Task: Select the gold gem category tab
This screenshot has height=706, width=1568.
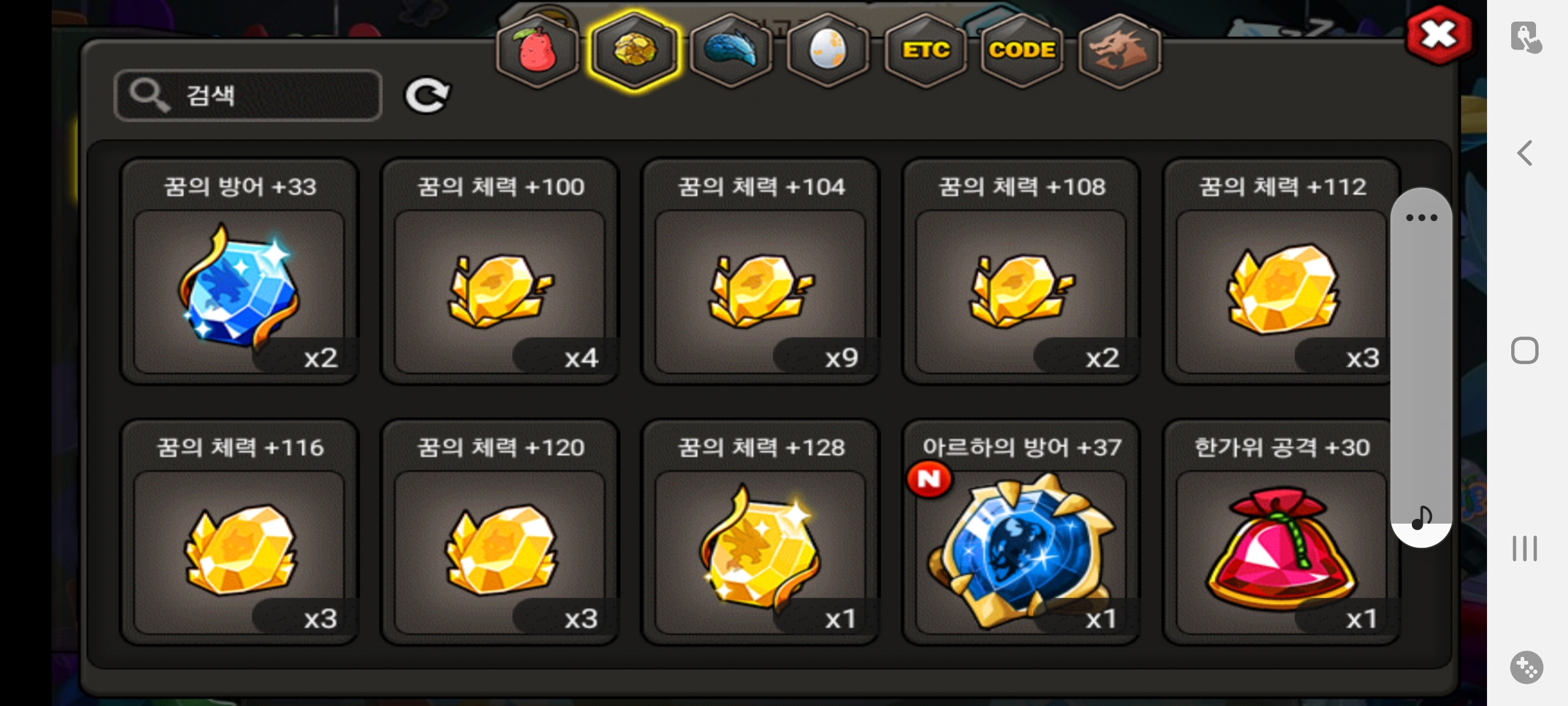Action: coord(634,51)
